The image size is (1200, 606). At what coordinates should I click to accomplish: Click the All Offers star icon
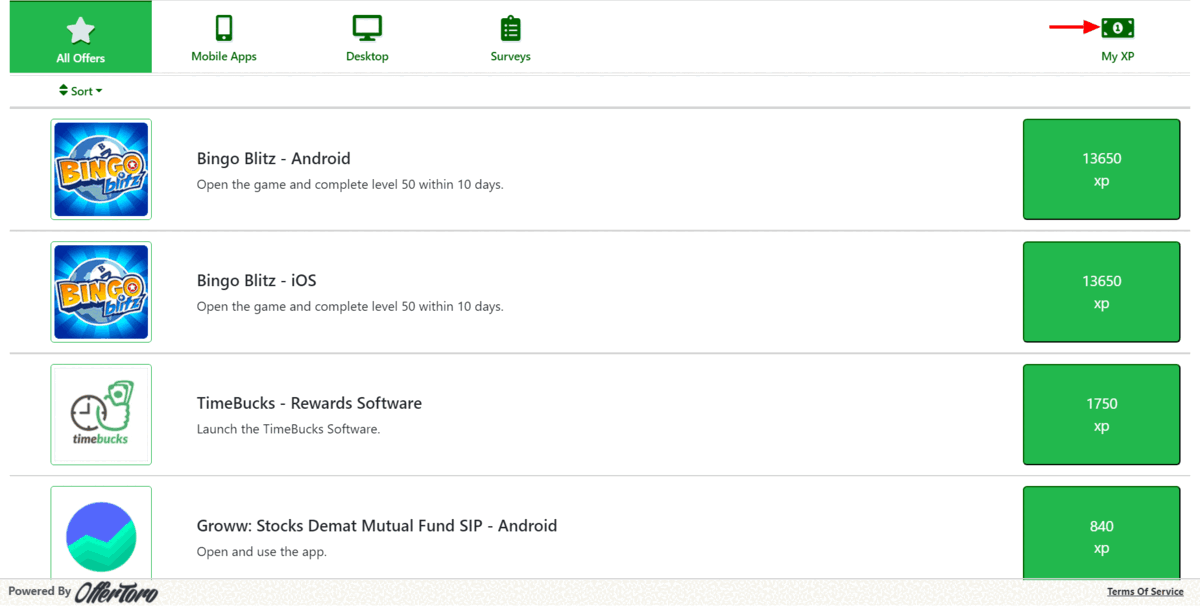click(x=81, y=30)
